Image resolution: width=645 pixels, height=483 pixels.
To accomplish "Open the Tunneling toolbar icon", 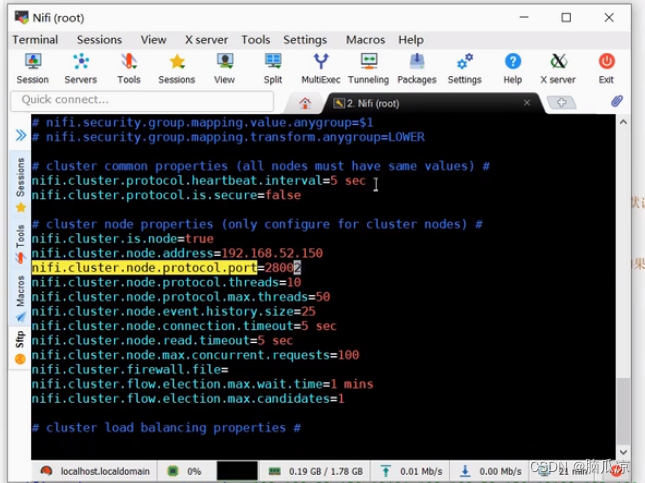I will point(369,68).
